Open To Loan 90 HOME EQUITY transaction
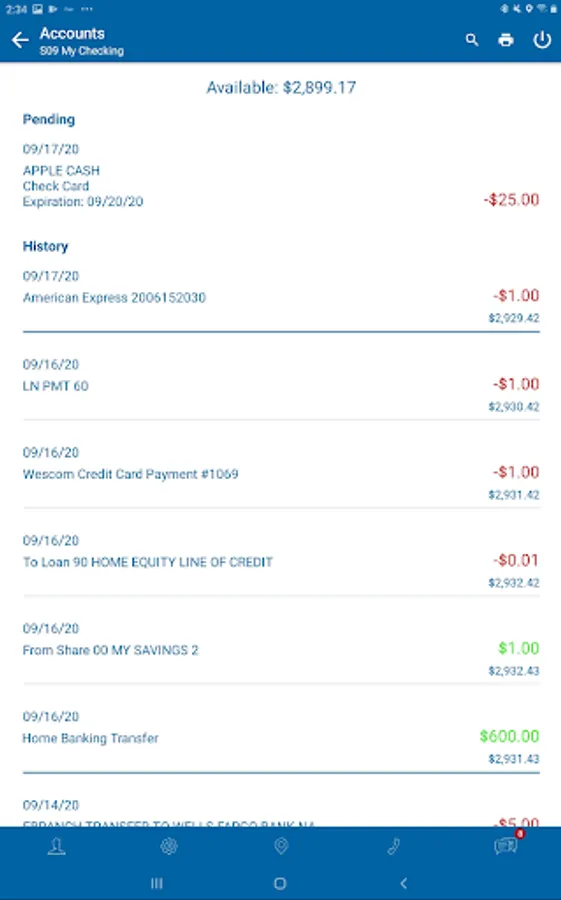This screenshot has height=900, width=561. coord(281,563)
